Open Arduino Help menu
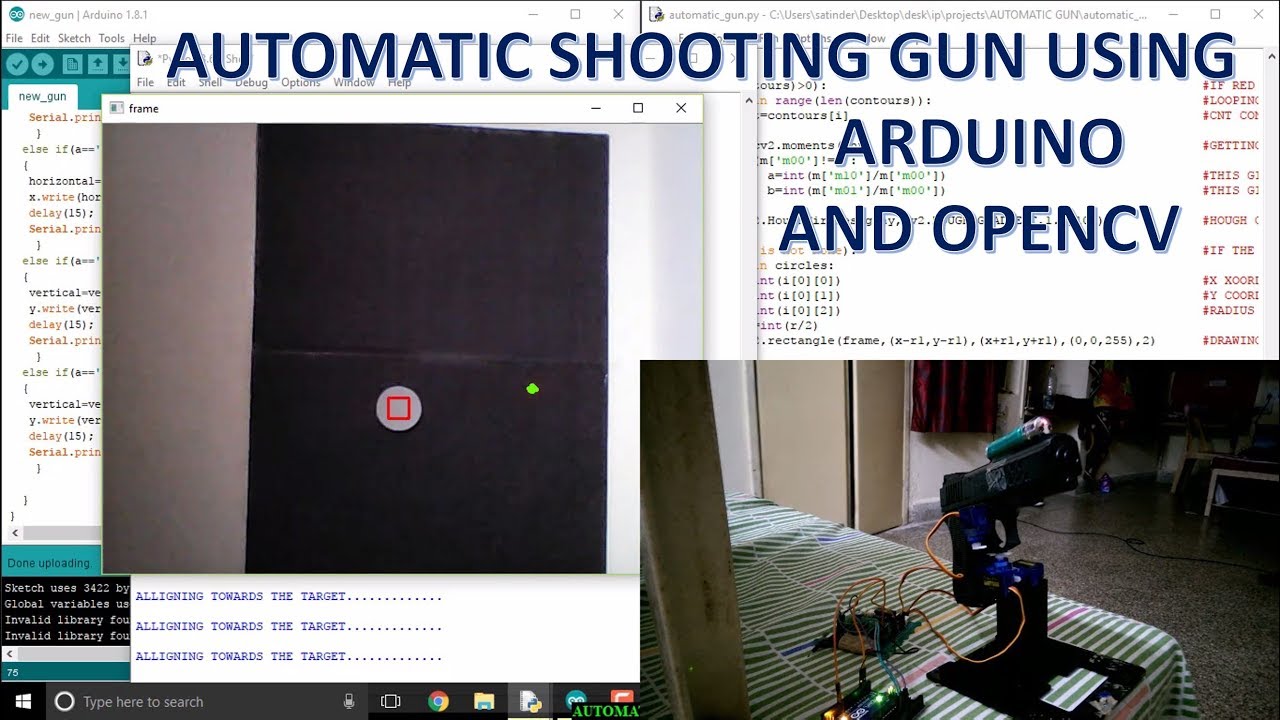The height and width of the screenshot is (720, 1280). (x=145, y=38)
